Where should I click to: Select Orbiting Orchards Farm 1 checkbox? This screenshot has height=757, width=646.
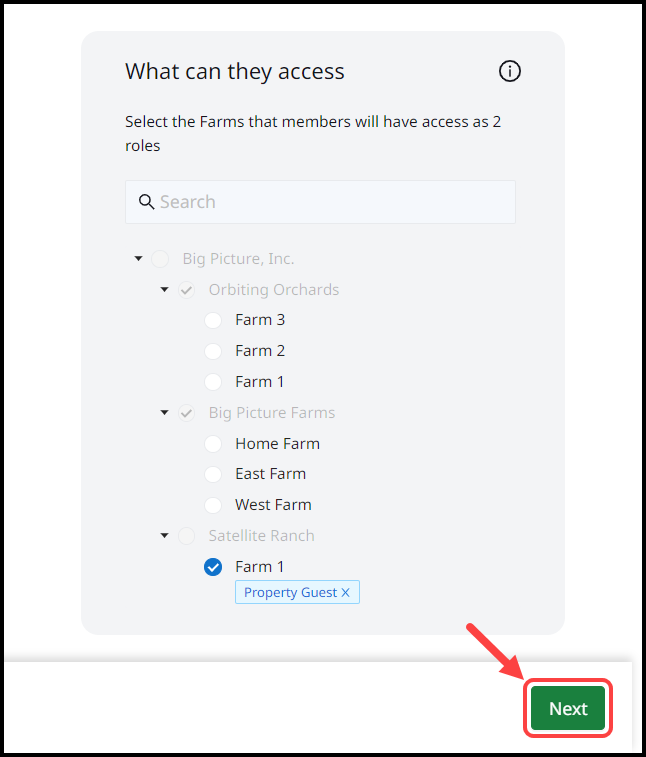point(213,382)
